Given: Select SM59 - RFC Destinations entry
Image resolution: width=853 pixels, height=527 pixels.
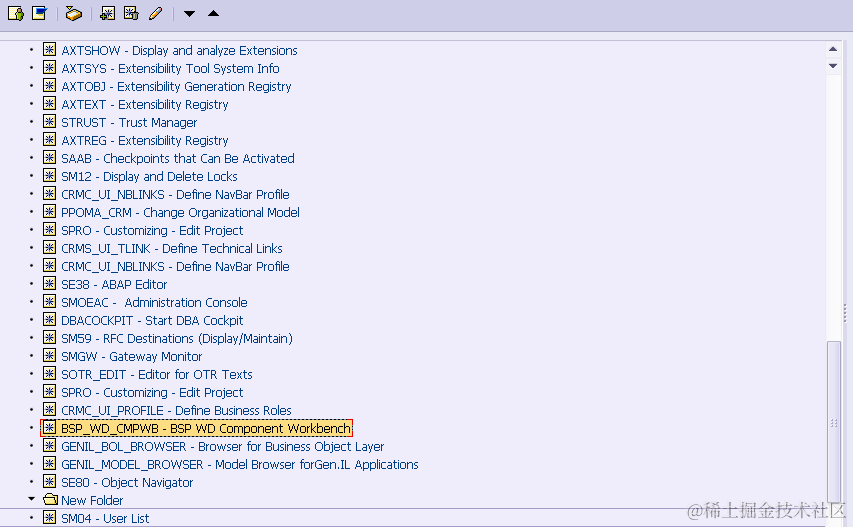Looking at the screenshot, I should click(x=177, y=338).
